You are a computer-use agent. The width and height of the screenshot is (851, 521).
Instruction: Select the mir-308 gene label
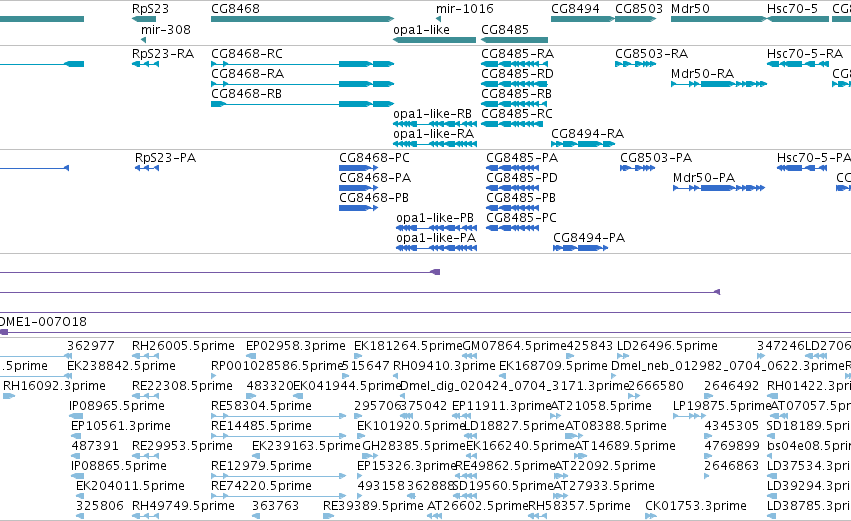pos(166,30)
